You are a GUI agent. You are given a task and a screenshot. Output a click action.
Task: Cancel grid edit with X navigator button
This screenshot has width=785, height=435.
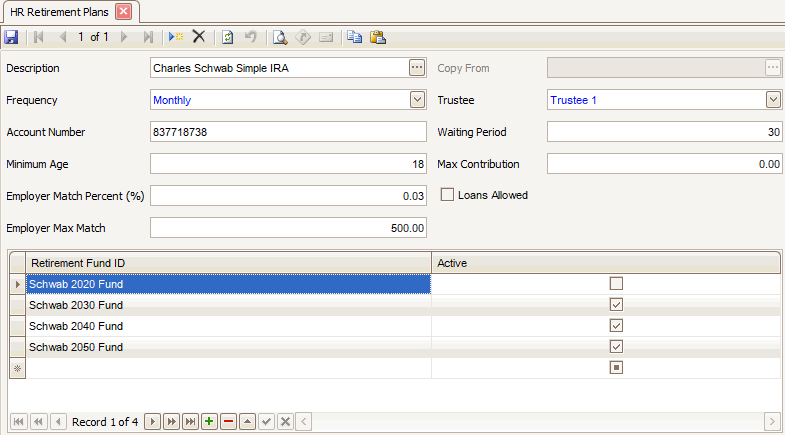point(285,421)
